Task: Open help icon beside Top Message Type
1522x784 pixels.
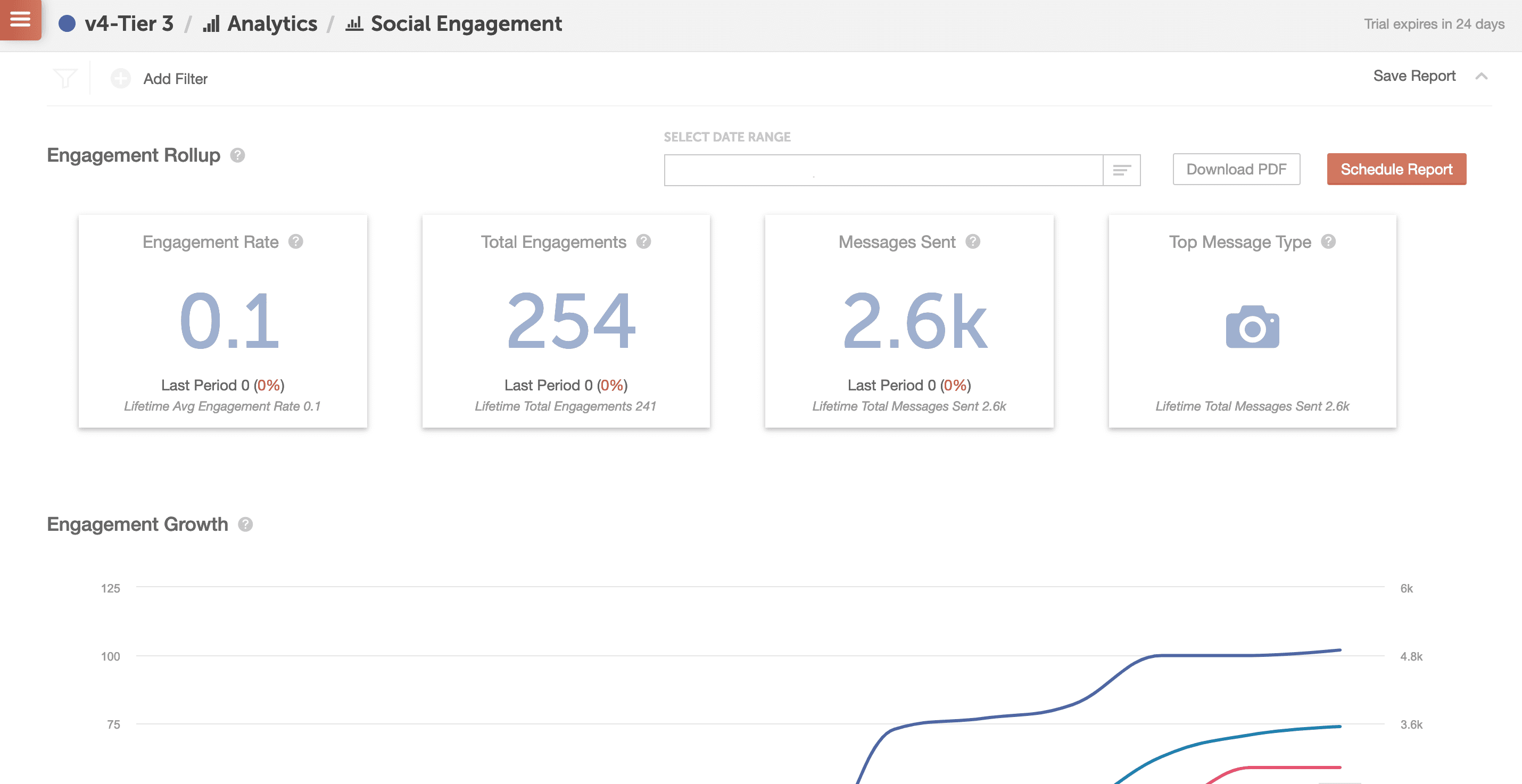Action: click(x=1329, y=241)
